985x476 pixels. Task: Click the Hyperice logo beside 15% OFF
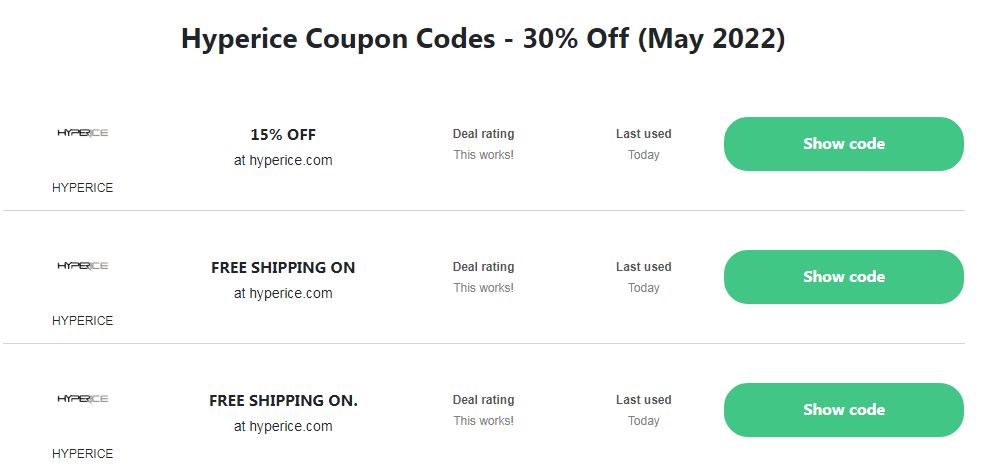(83, 133)
